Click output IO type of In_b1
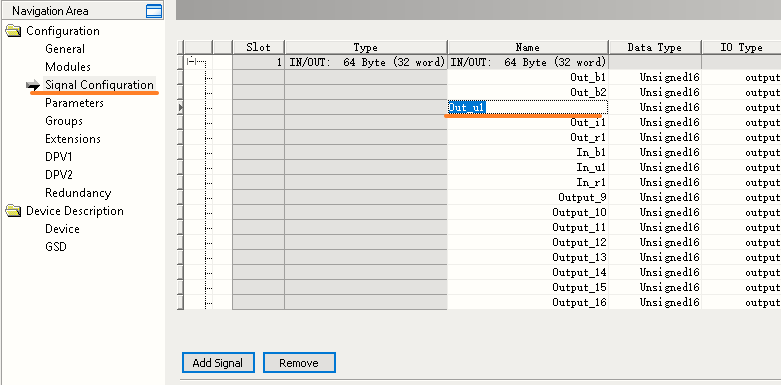Image resolution: width=781 pixels, height=386 pixels. coord(763,152)
